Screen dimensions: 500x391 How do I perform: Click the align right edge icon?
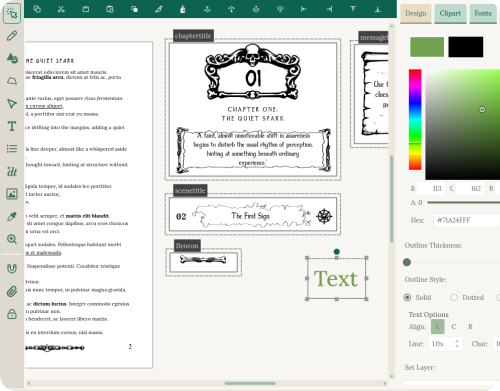click(x=329, y=9)
